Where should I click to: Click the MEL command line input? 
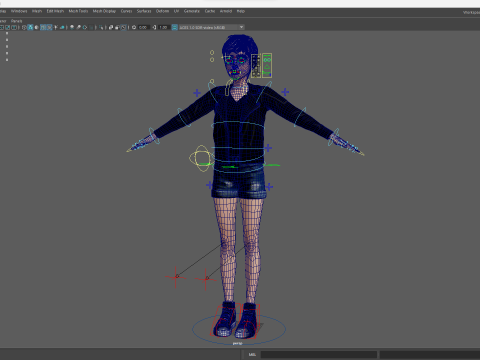tap(319, 355)
